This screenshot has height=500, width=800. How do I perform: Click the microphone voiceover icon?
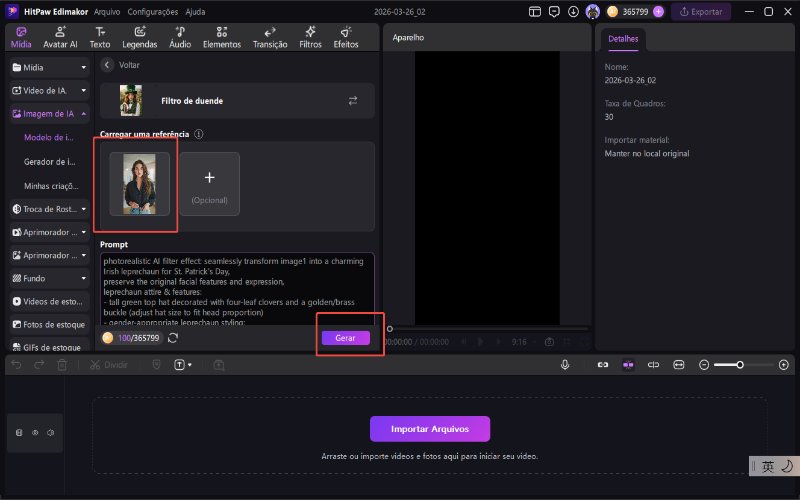point(565,365)
